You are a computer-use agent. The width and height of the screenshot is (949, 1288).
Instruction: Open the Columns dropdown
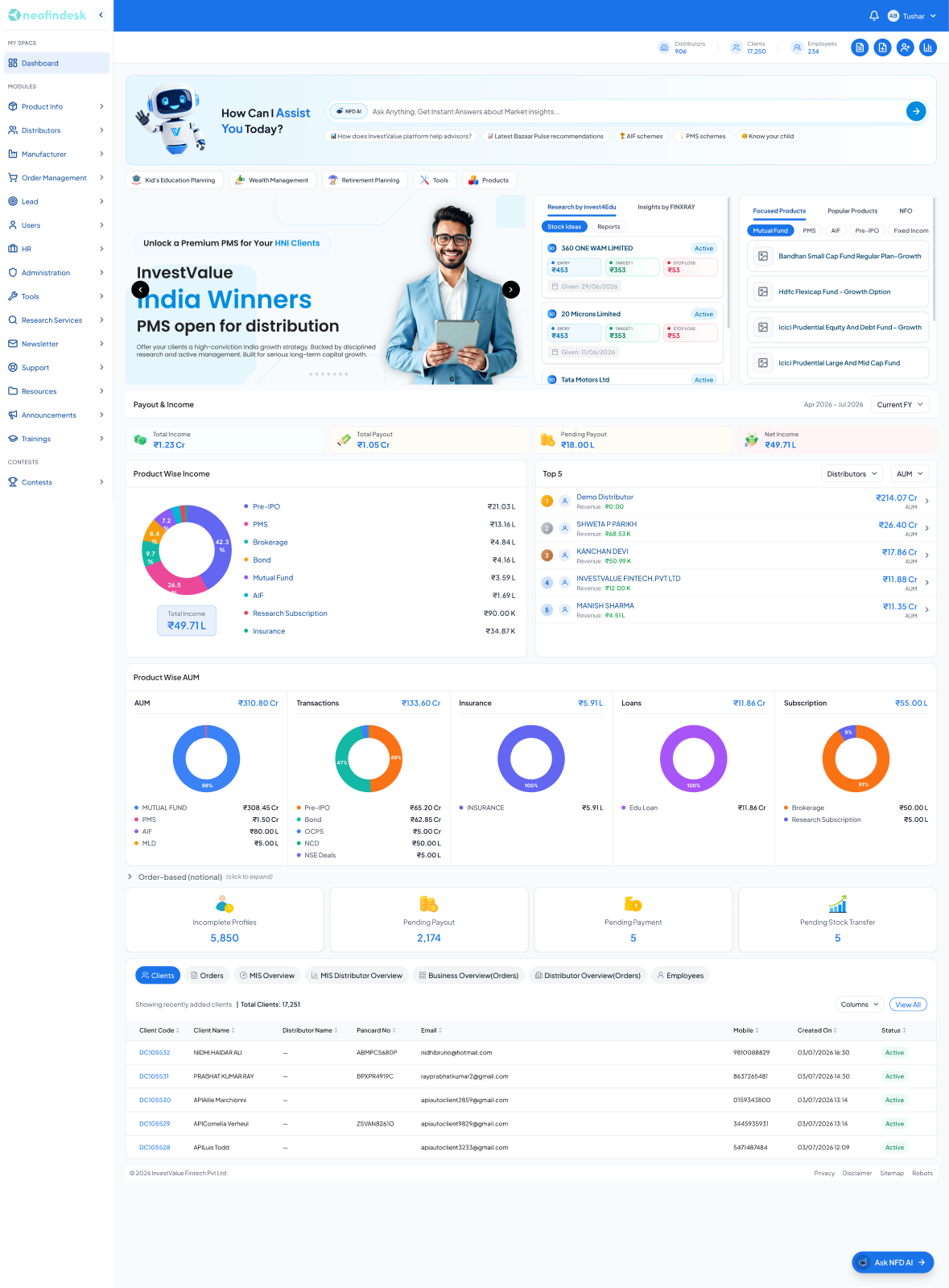[860, 1005]
